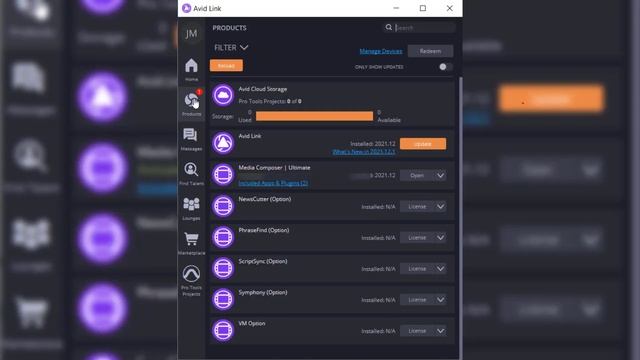Screen dimensions: 640x360
Task: Click the search magnifier icon
Action: [389, 27]
